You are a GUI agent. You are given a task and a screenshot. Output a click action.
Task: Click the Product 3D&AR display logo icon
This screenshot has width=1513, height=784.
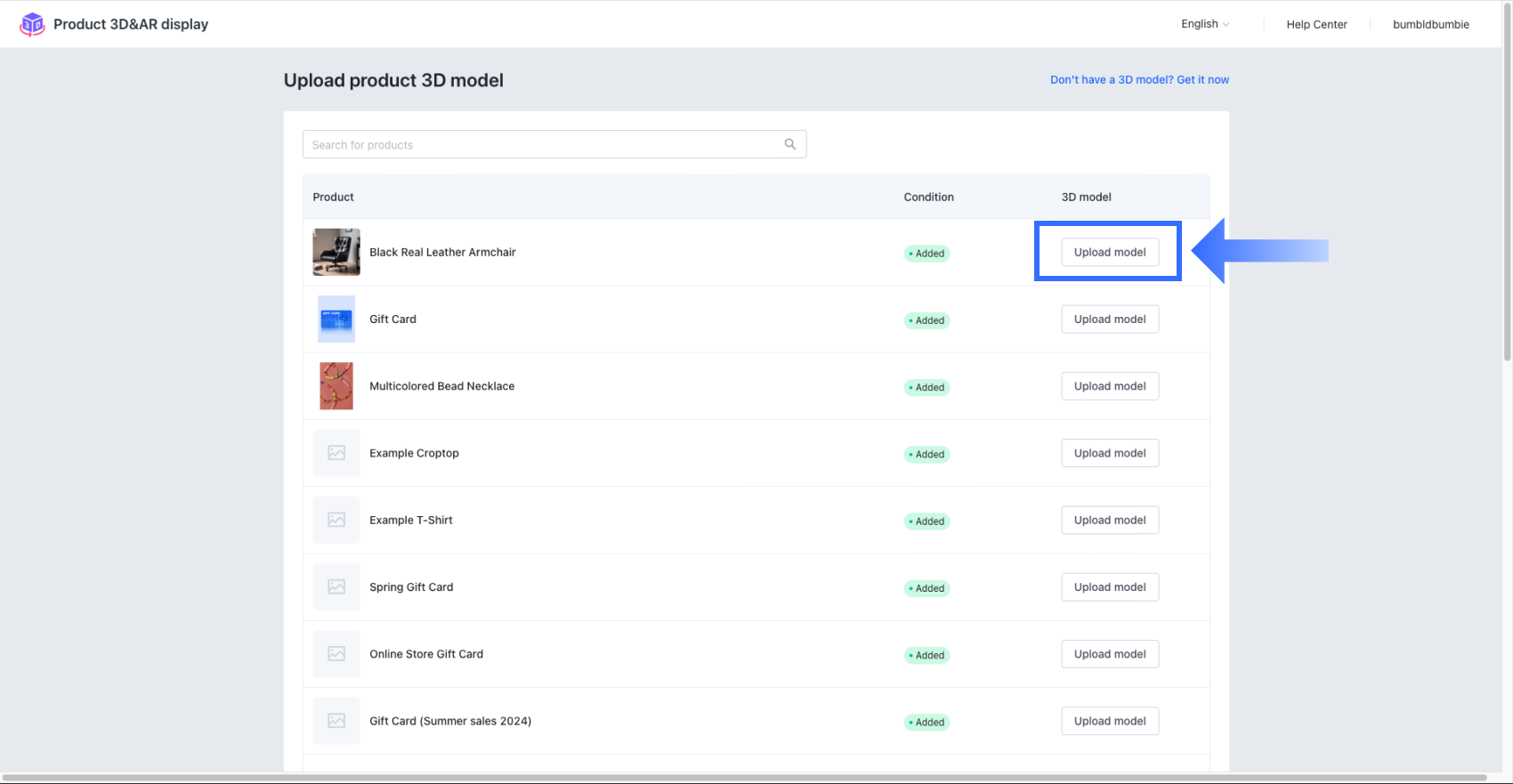32,24
